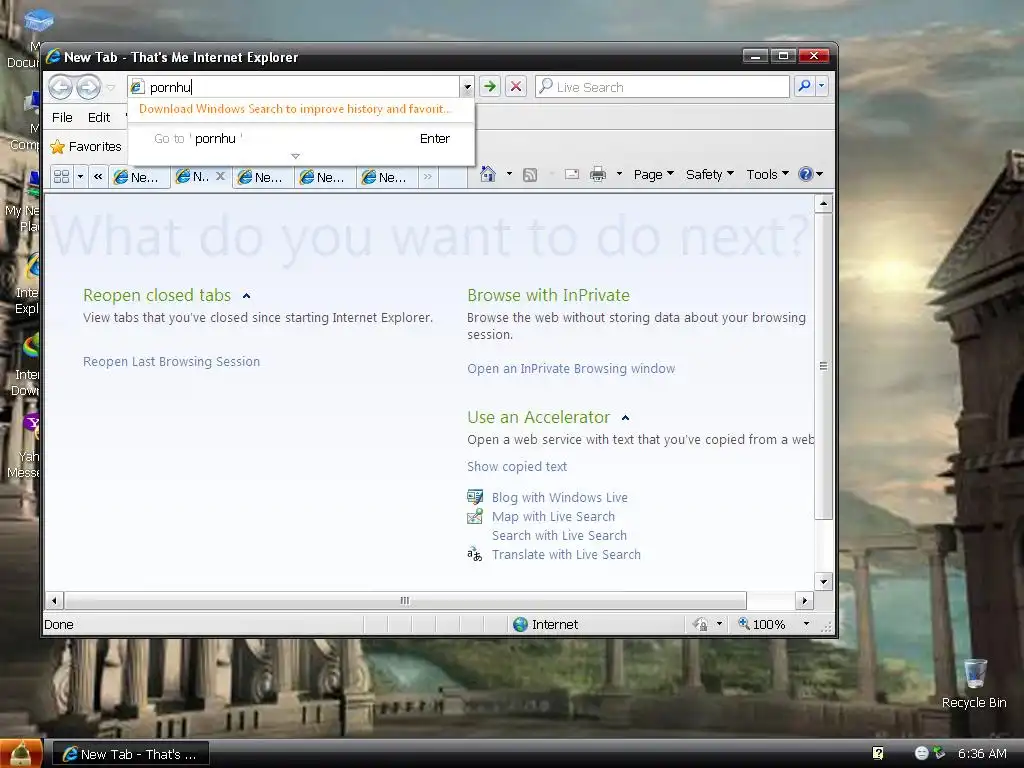Click Blog with Windows Live accelerator
The image size is (1024, 768).
coord(559,498)
